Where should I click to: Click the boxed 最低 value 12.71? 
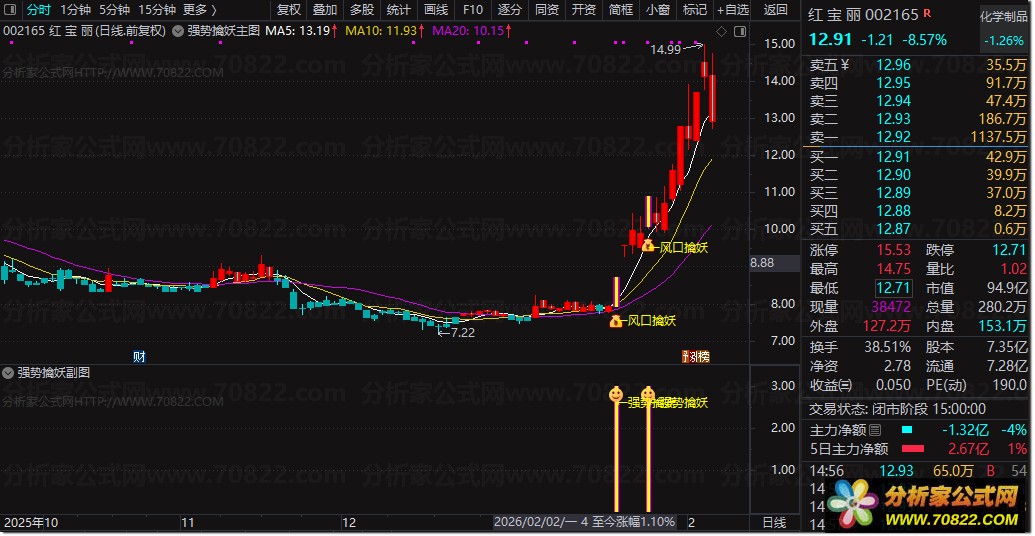click(893, 288)
